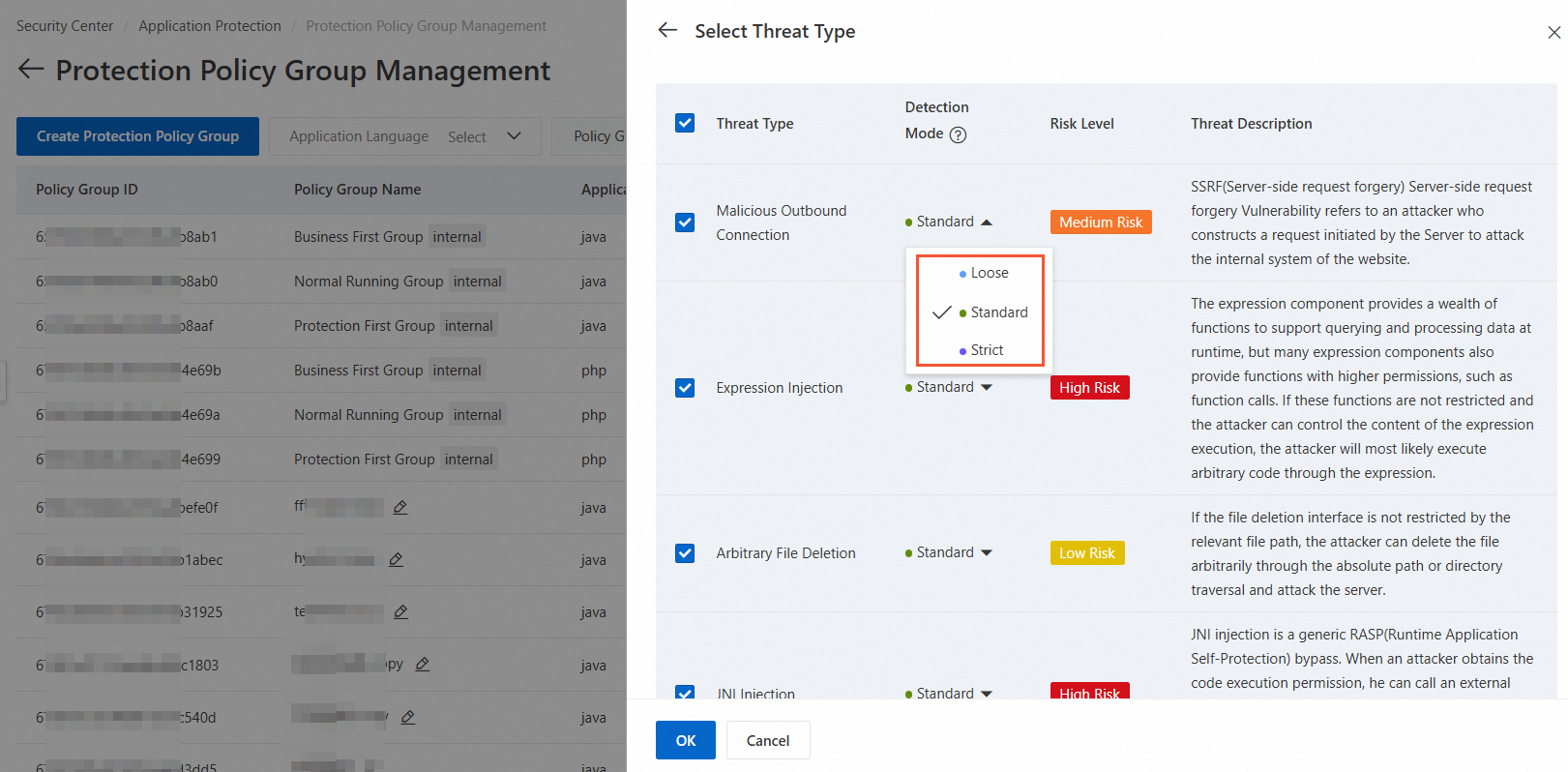Click the Detection Mode help question icon

pyautogui.click(x=958, y=134)
